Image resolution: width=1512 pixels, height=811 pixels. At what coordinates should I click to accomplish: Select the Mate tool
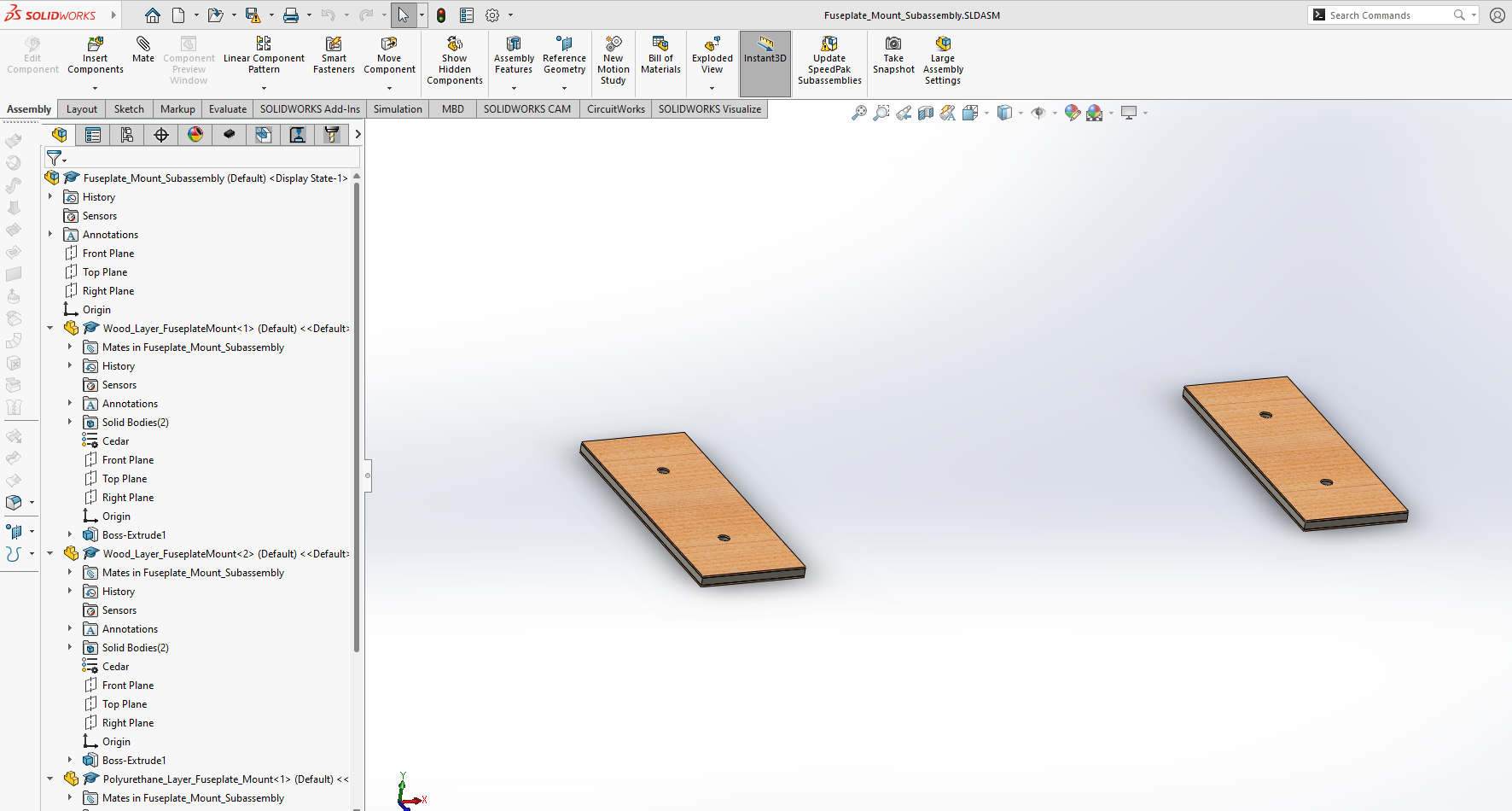[143, 50]
